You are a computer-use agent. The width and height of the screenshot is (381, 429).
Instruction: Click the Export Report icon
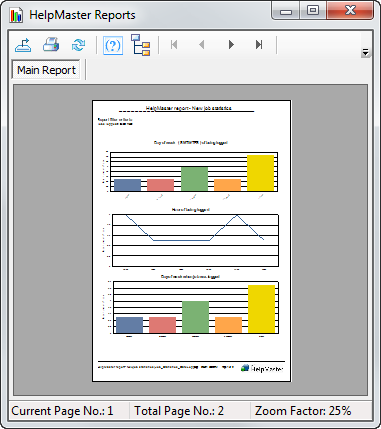[x=23, y=45]
